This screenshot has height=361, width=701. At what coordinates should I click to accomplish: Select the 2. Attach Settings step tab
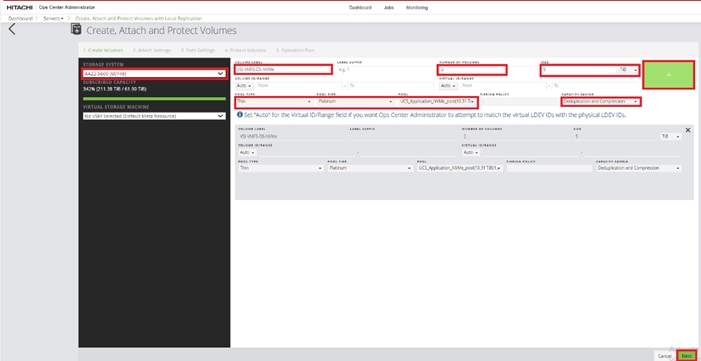pos(152,50)
